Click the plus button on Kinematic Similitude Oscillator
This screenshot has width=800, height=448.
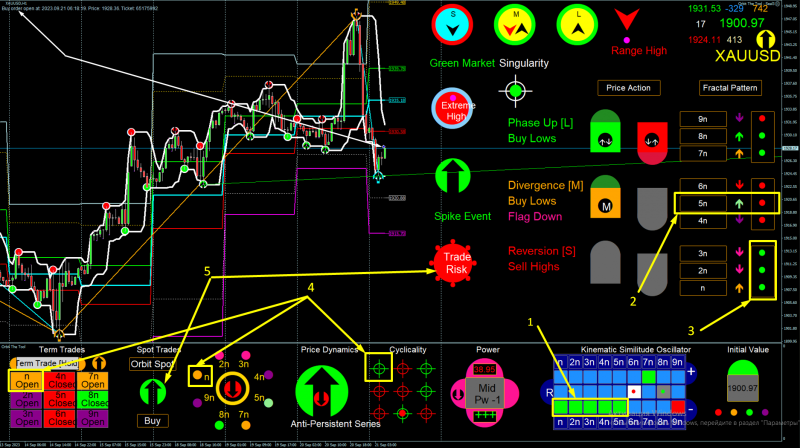click(x=691, y=371)
